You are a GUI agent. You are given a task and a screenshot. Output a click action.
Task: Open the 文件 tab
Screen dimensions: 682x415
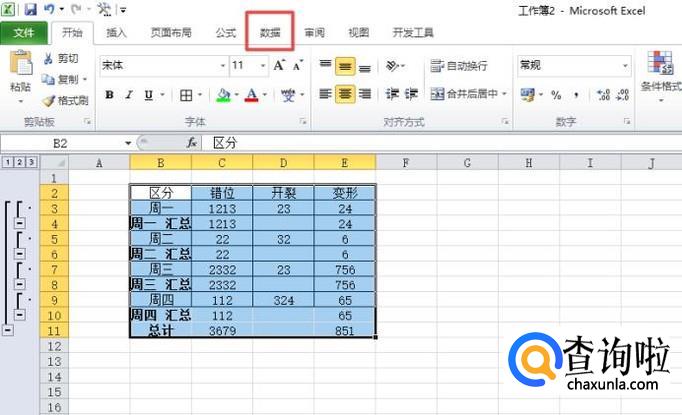(x=23, y=33)
